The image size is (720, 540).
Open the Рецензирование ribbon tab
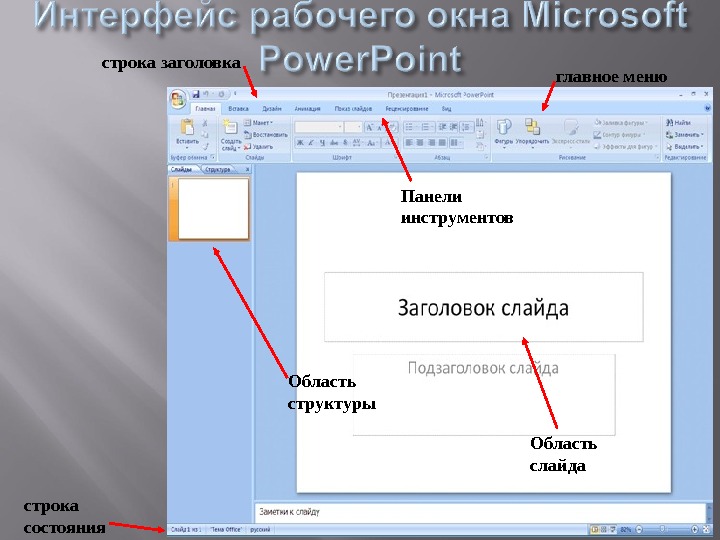click(x=406, y=109)
